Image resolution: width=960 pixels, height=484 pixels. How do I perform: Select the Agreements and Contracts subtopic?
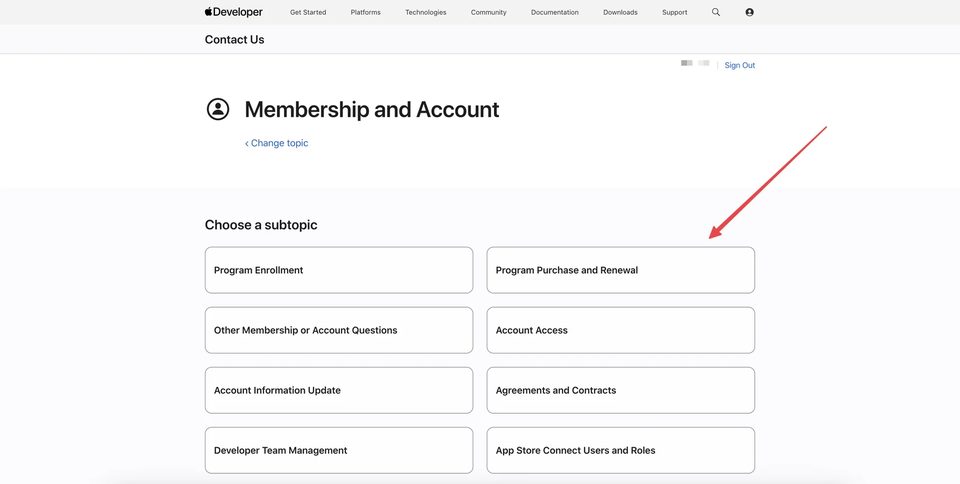pyautogui.click(x=621, y=390)
